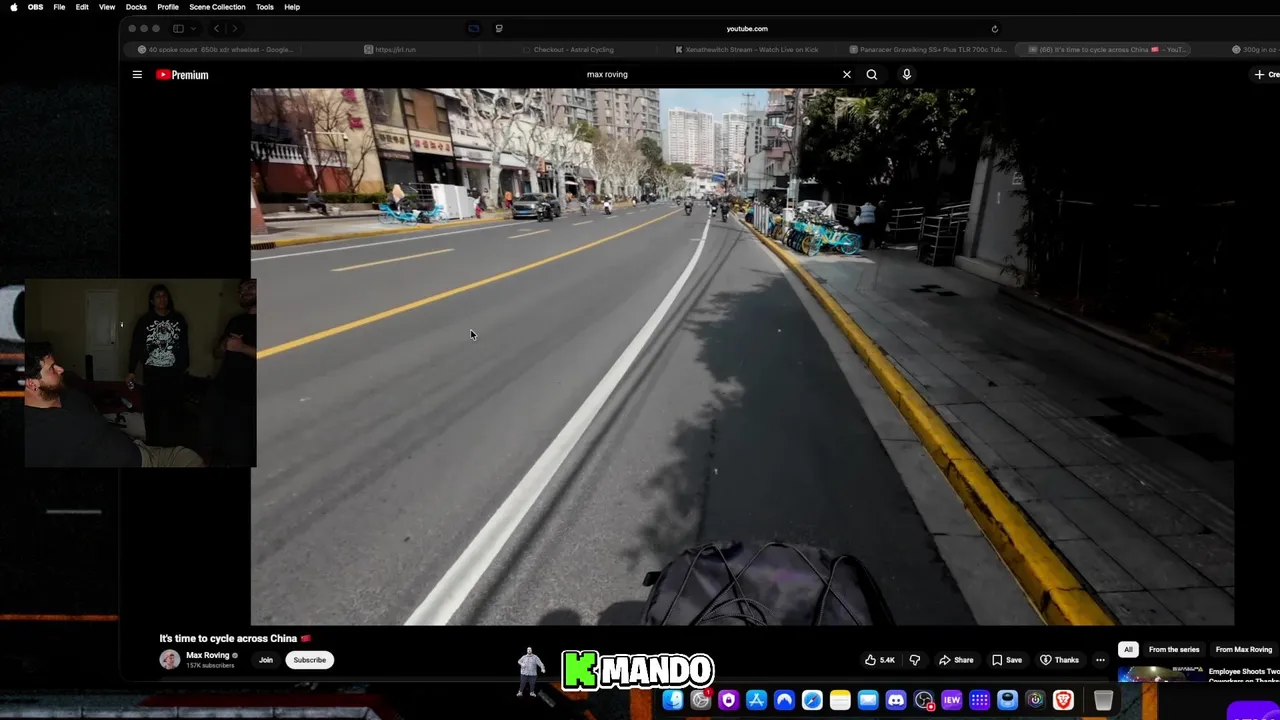
Task: Click the YouTube video player
Action: 742,356
